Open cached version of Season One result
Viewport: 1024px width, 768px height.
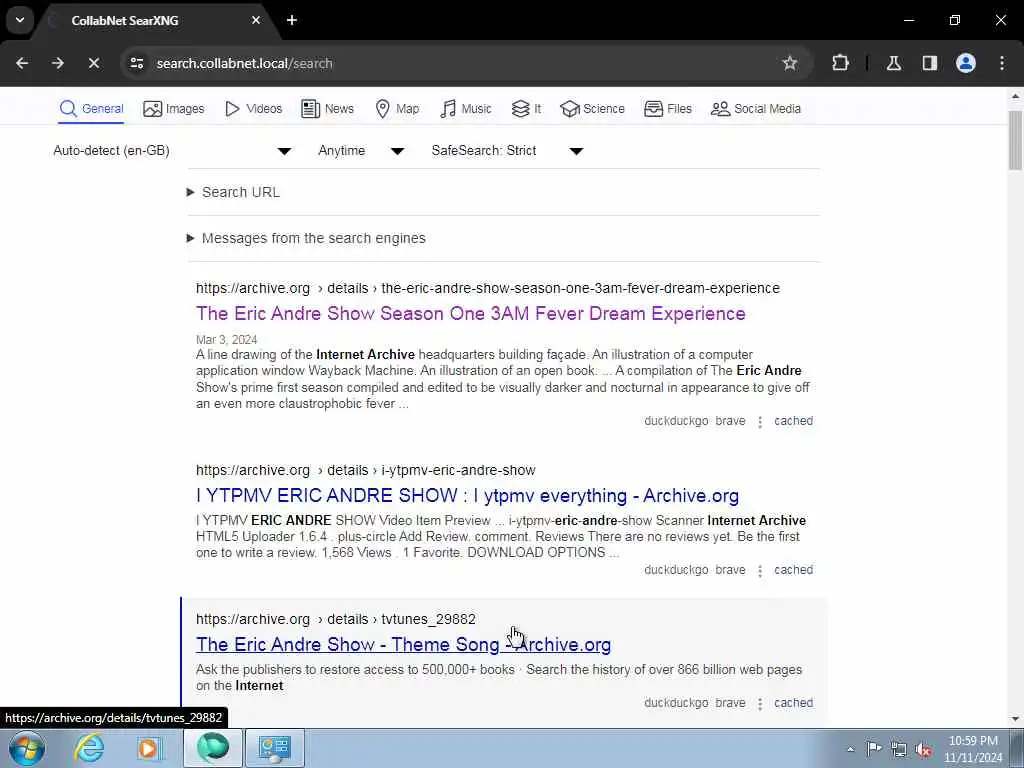pyautogui.click(x=793, y=421)
